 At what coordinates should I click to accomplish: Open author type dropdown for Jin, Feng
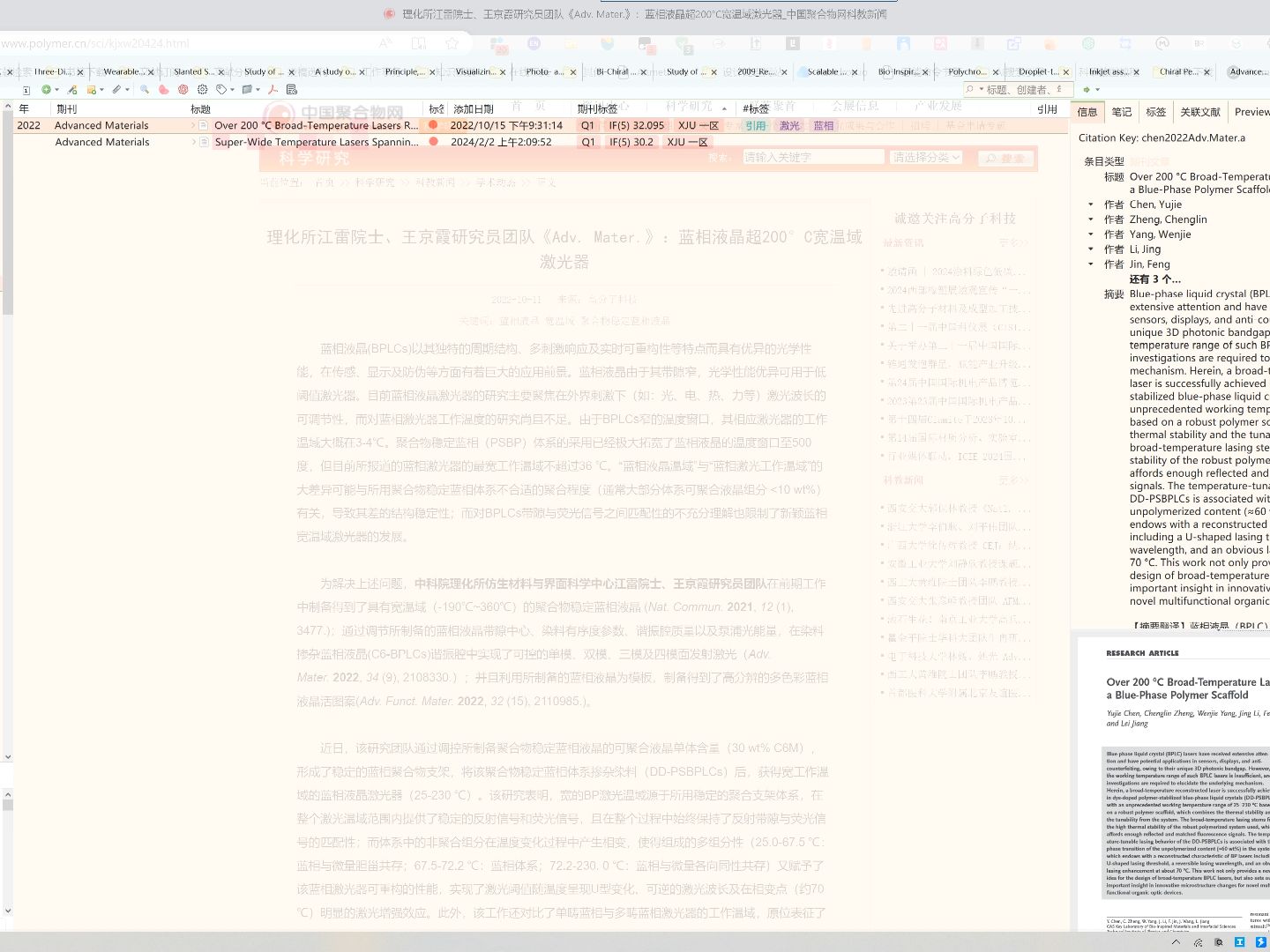[1091, 264]
